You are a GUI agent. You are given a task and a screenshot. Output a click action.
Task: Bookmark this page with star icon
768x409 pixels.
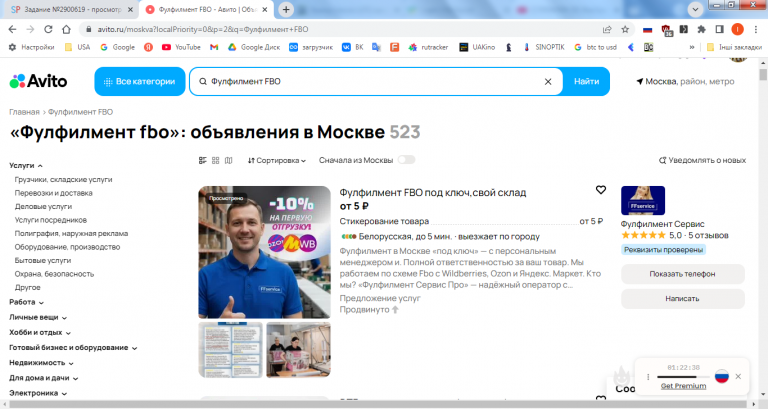(625, 29)
